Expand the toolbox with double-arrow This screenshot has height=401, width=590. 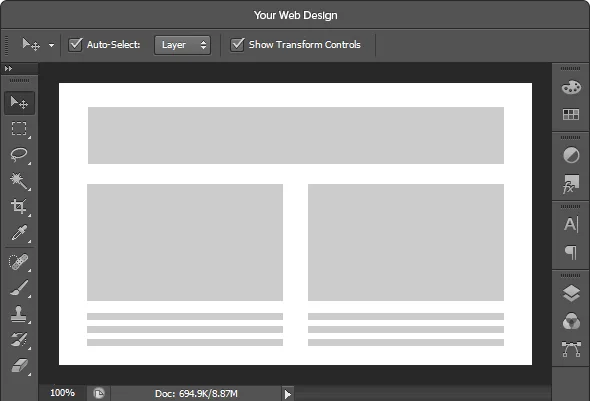click(x=8, y=68)
